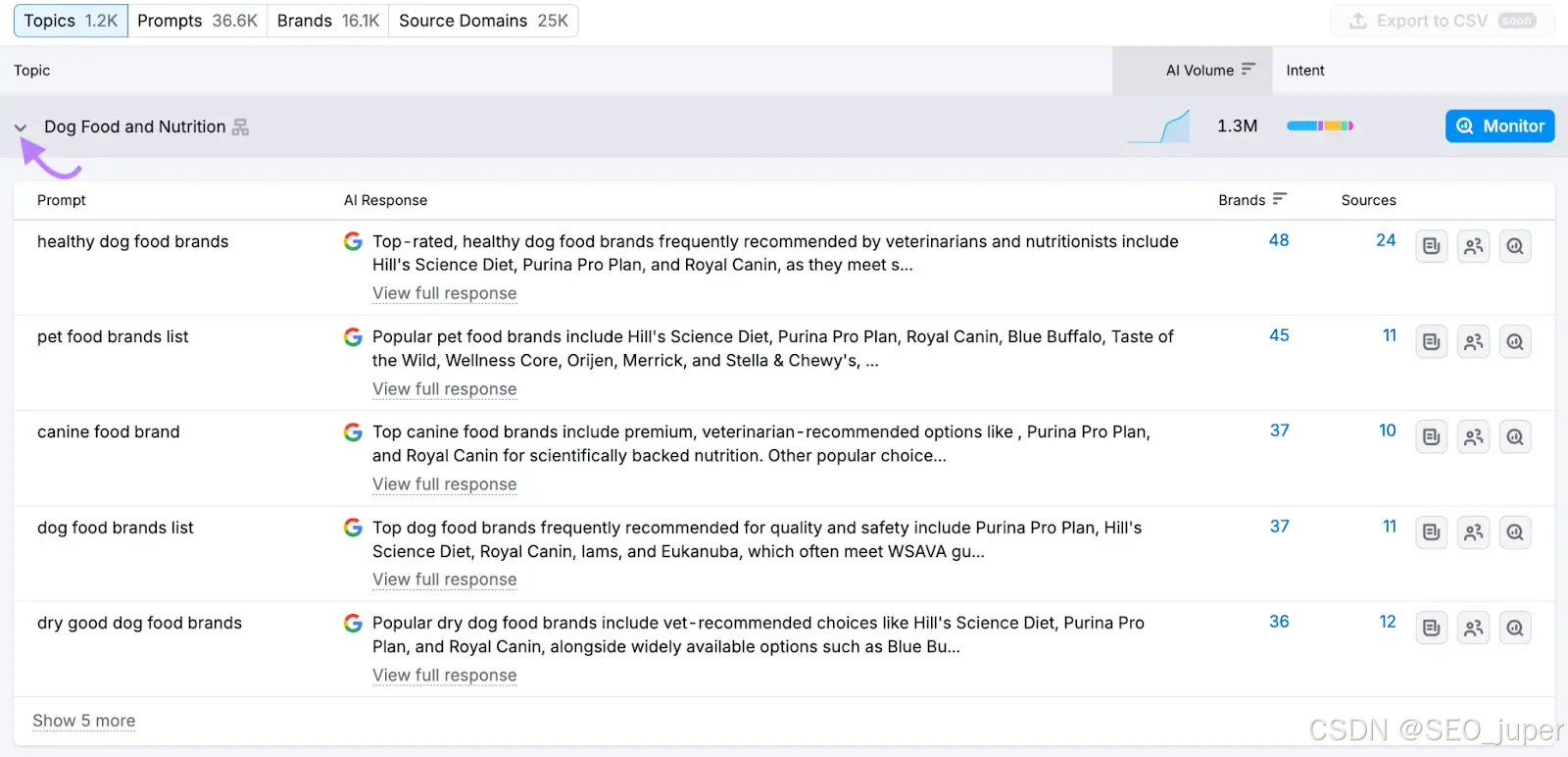
Task: Click Google icon beside healthy dog food brands response
Action: pos(353,241)
